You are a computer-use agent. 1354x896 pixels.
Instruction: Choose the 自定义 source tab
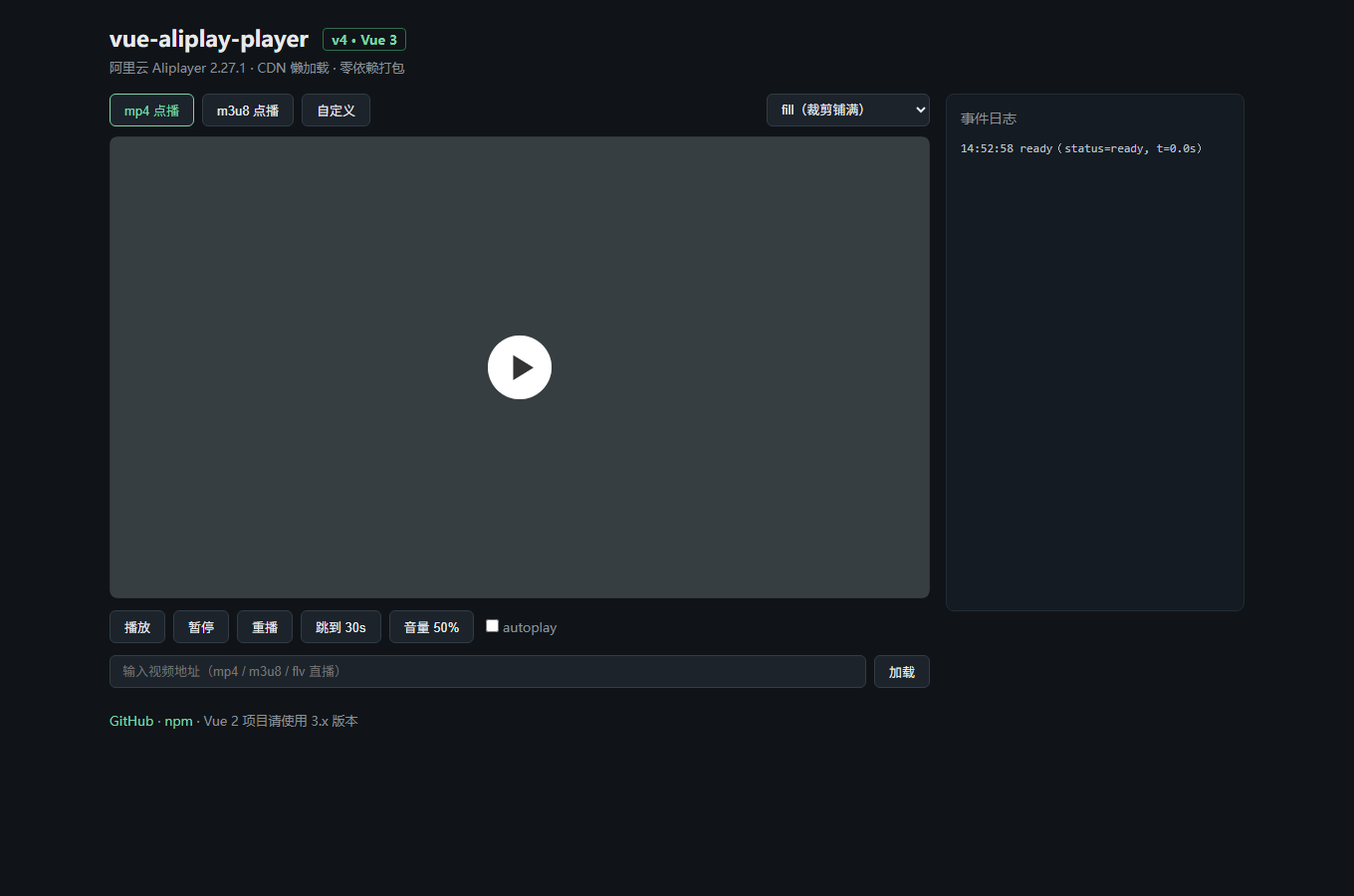point(337,111)
